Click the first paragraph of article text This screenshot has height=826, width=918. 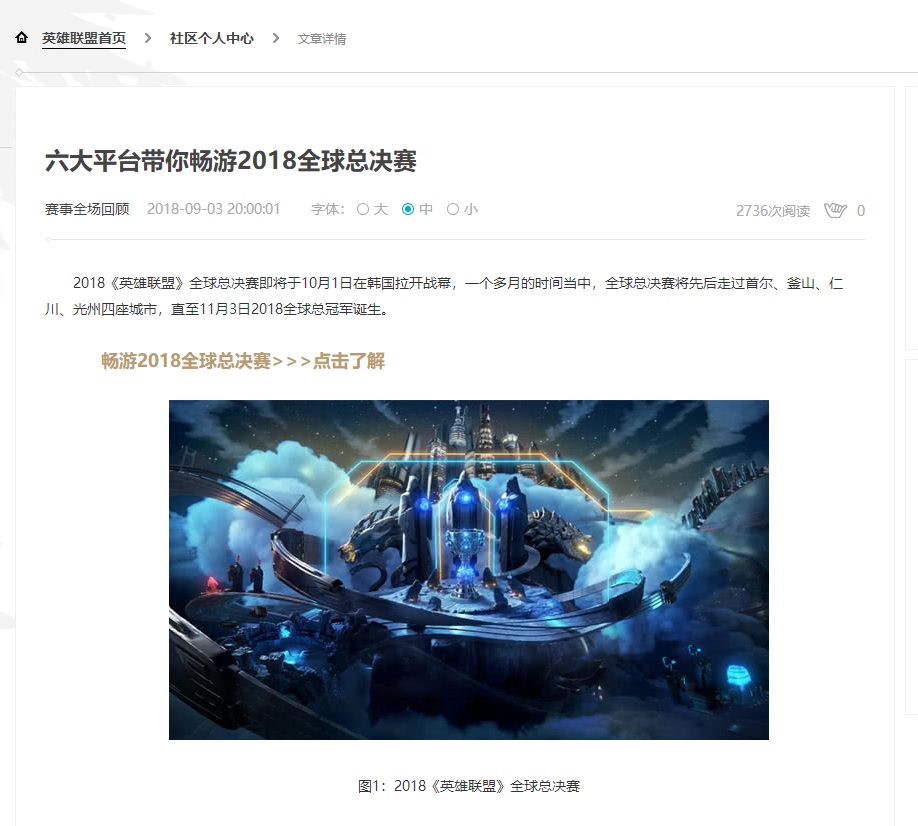(x=444, y=296)
